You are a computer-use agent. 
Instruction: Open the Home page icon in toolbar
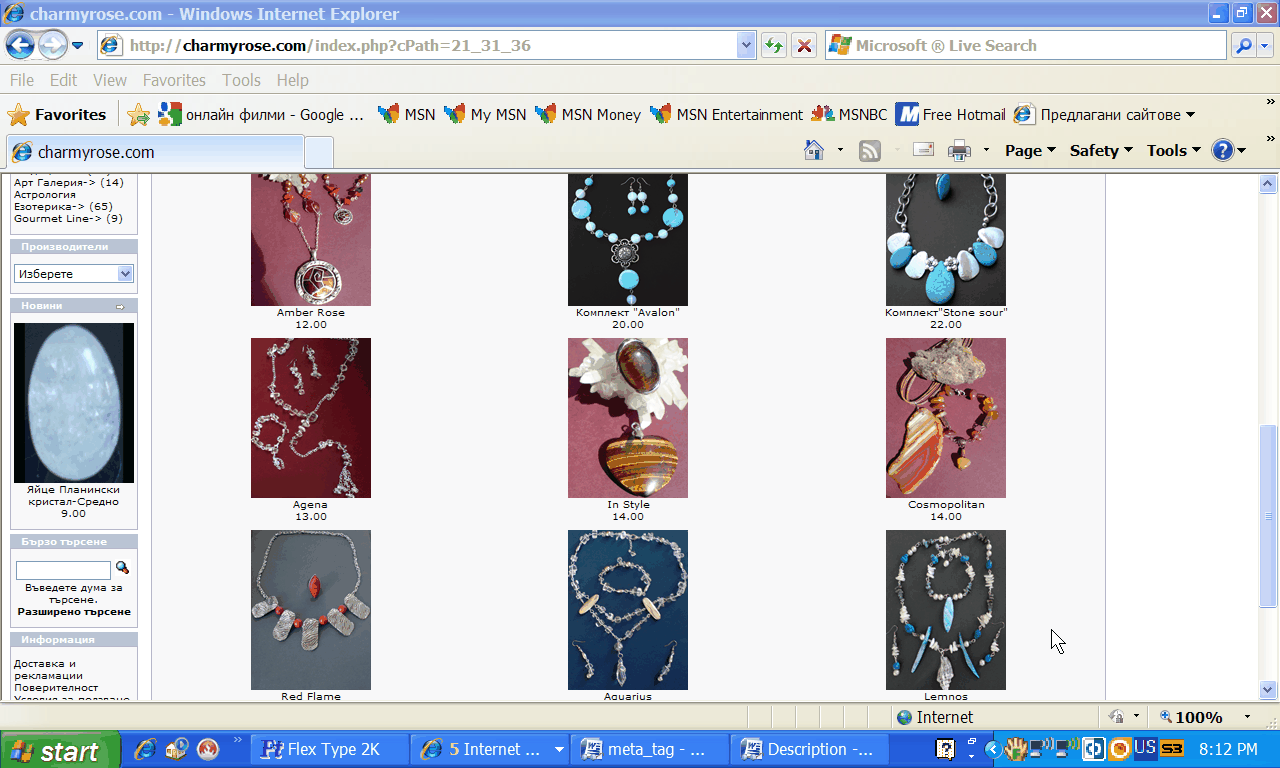(814, 151)
